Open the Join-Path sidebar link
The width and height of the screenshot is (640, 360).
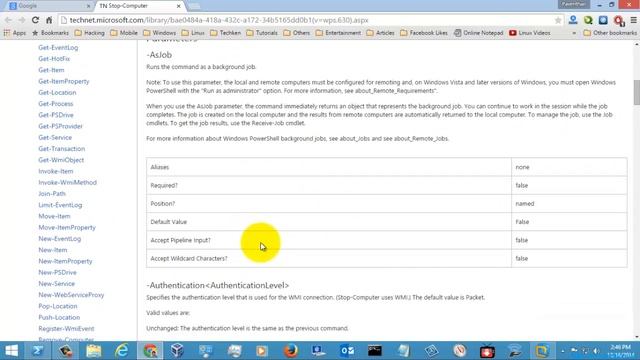[52, 193]
